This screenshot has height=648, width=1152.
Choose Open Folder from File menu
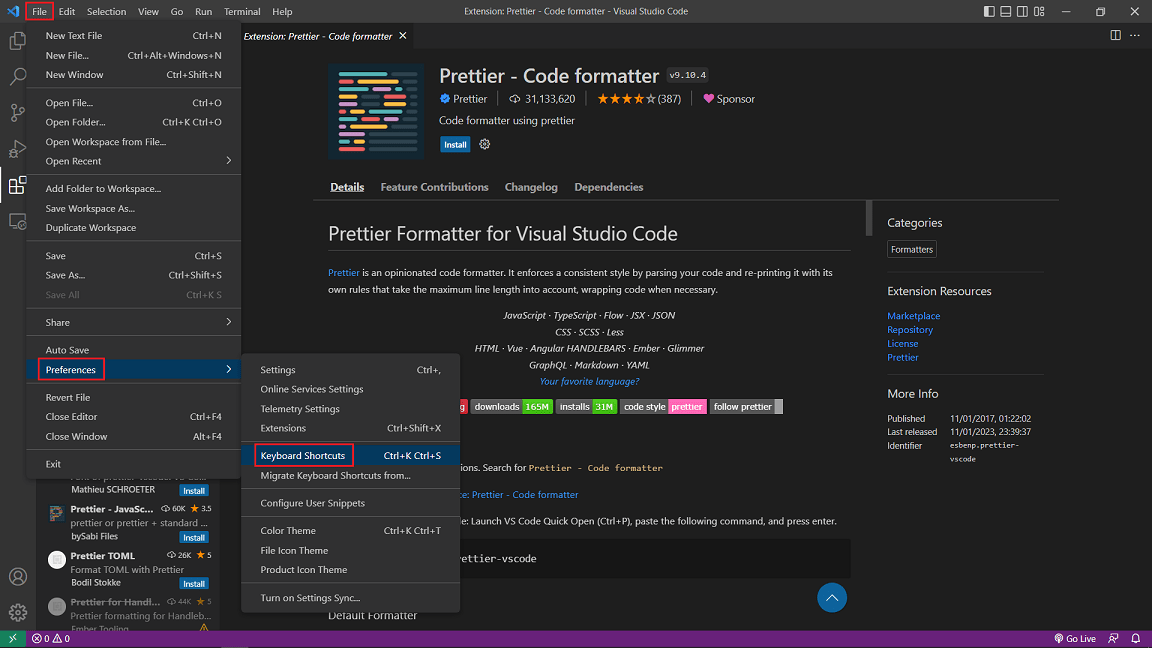(x=134, y=122)
